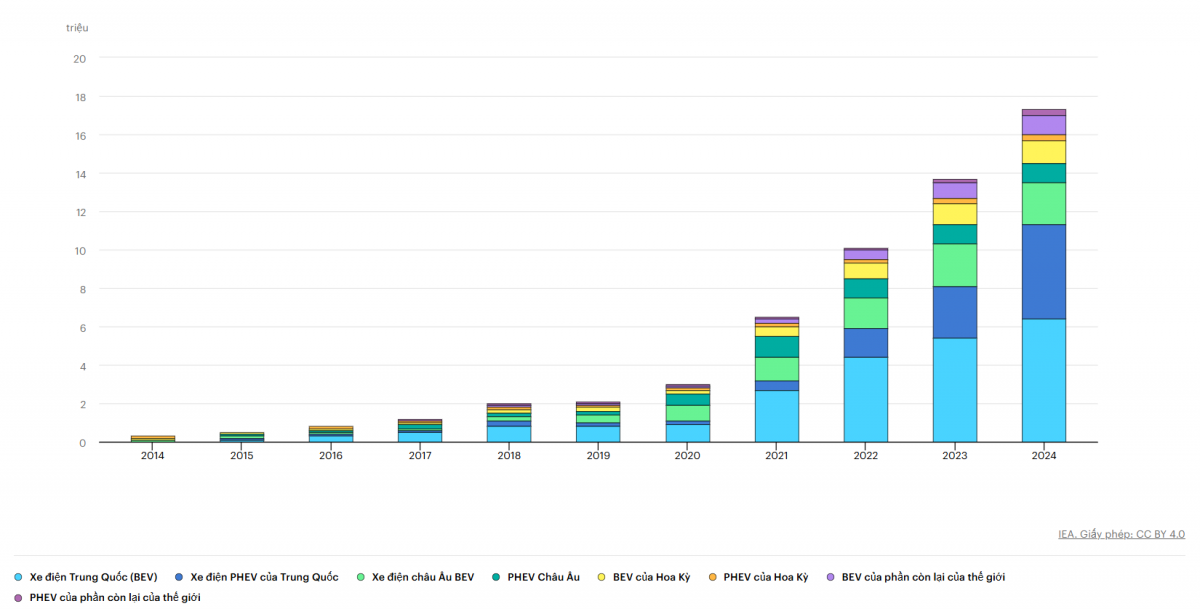Click the dark blue segment of the 2022 bar
The width and height of the screenshot is (1200, 609).
[x=865, y=342]
